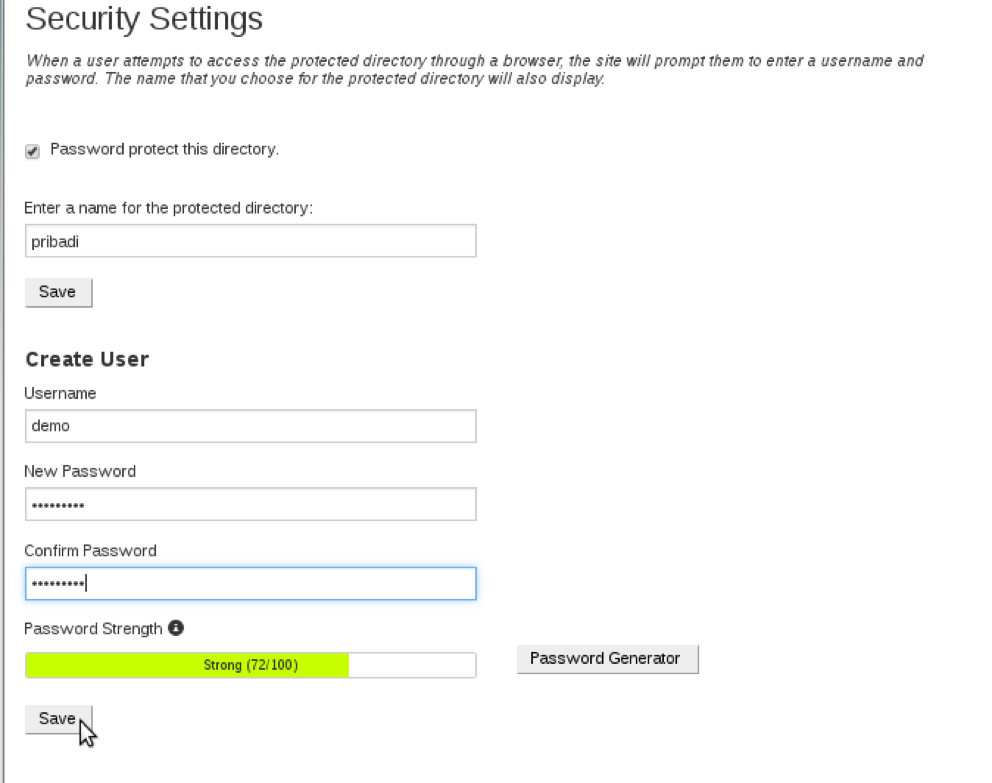Enable the Password protect this directory checkbox
This screenshot has height=783, width=992.
point(32,150)
